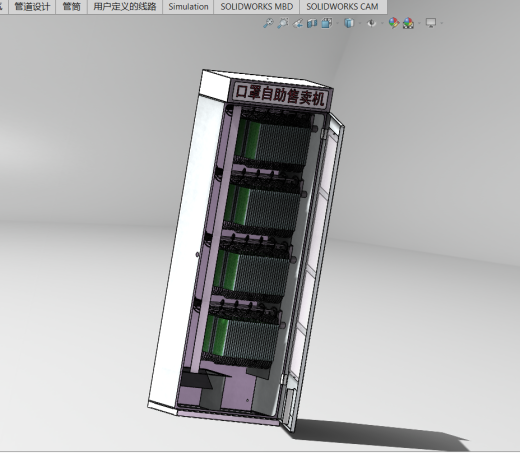Viewport: 520px width, 453px height.
Task: Expand the View Settings dropdown arrow
Action: [x=442, y=23]
